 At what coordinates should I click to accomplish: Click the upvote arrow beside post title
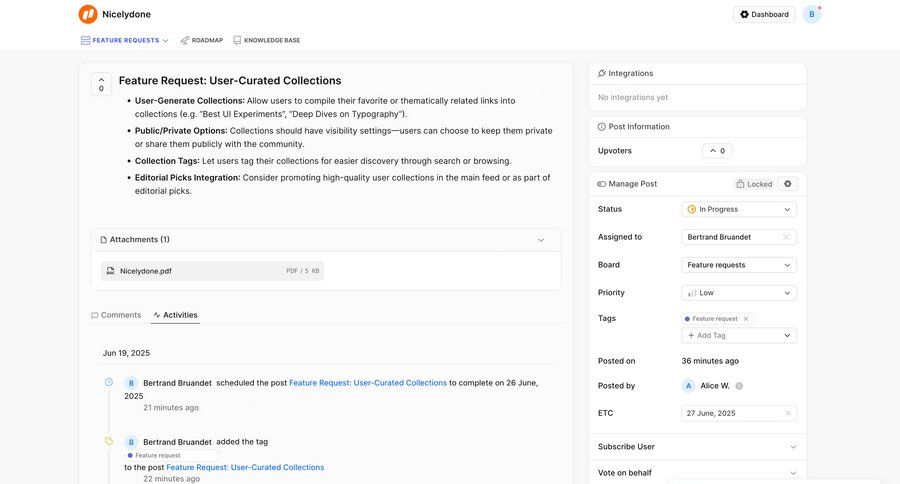click(101, 80)
